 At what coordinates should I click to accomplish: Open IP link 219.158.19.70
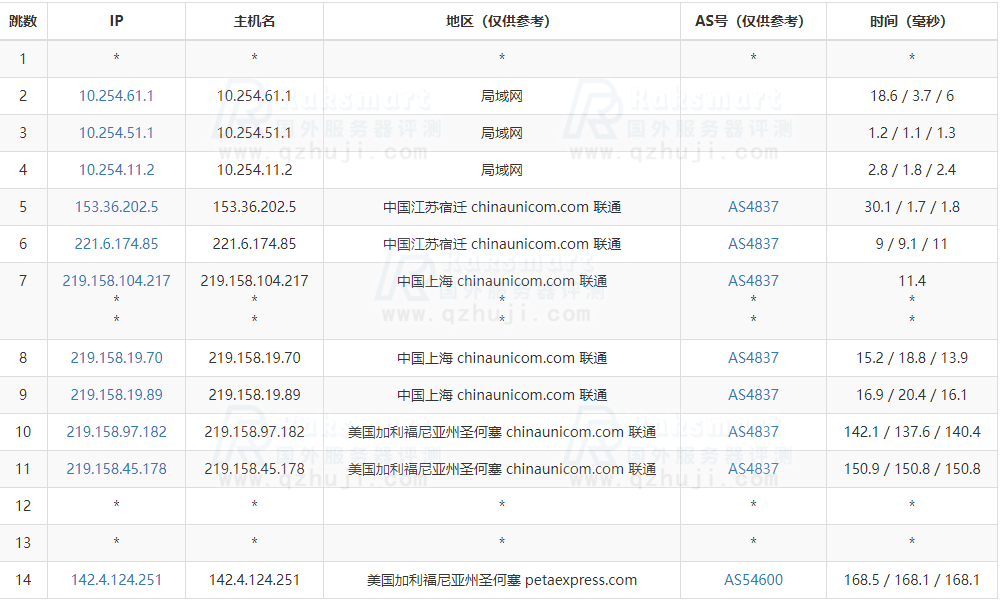116,358
